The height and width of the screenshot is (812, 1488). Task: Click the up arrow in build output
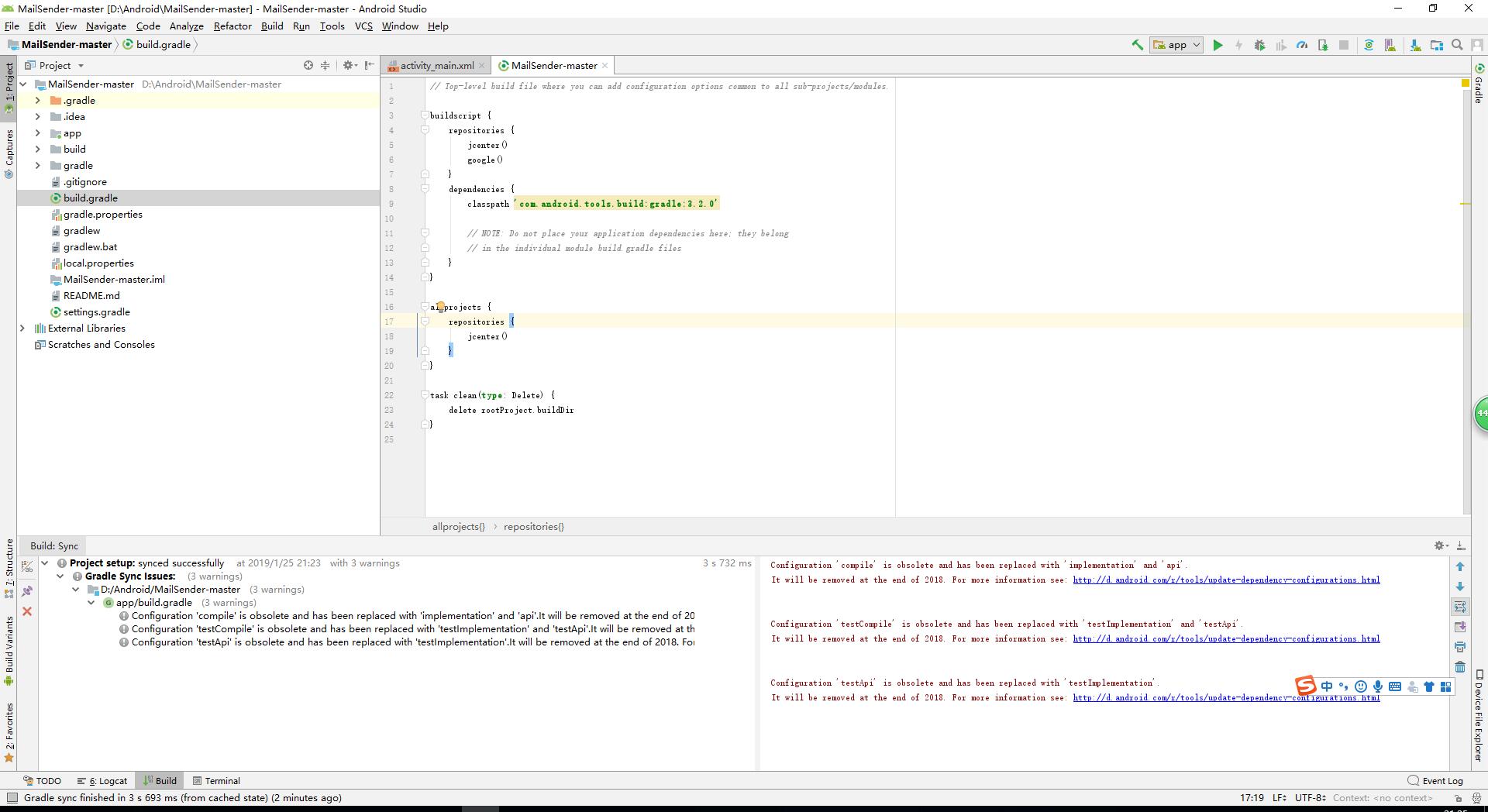(1460, 566)
